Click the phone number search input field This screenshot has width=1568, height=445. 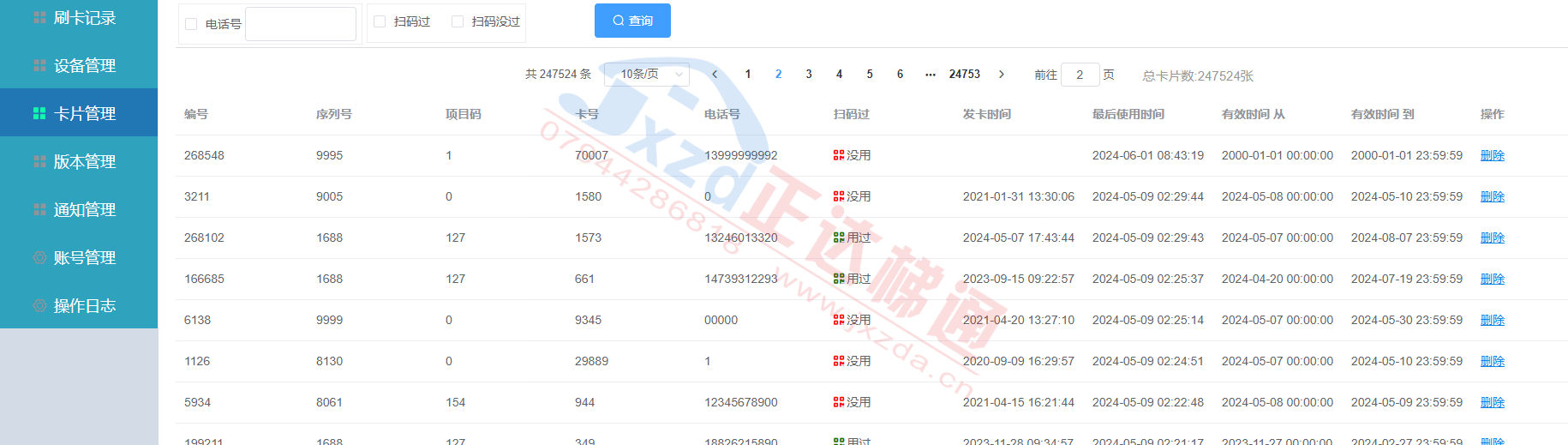click(301, 24)
